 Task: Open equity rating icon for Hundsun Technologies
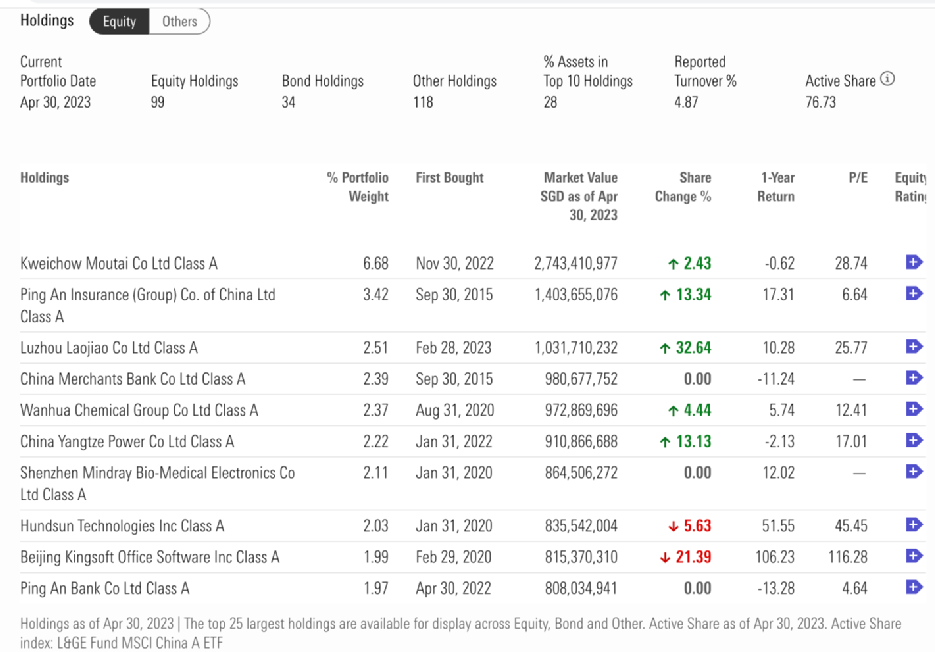(913, 524)
